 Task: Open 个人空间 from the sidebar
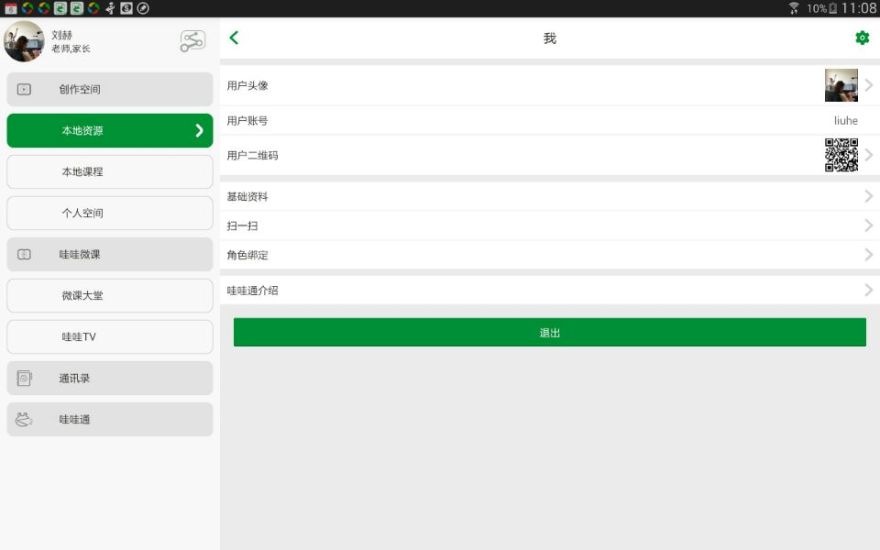pyautogui.click(x=110, y=213)
